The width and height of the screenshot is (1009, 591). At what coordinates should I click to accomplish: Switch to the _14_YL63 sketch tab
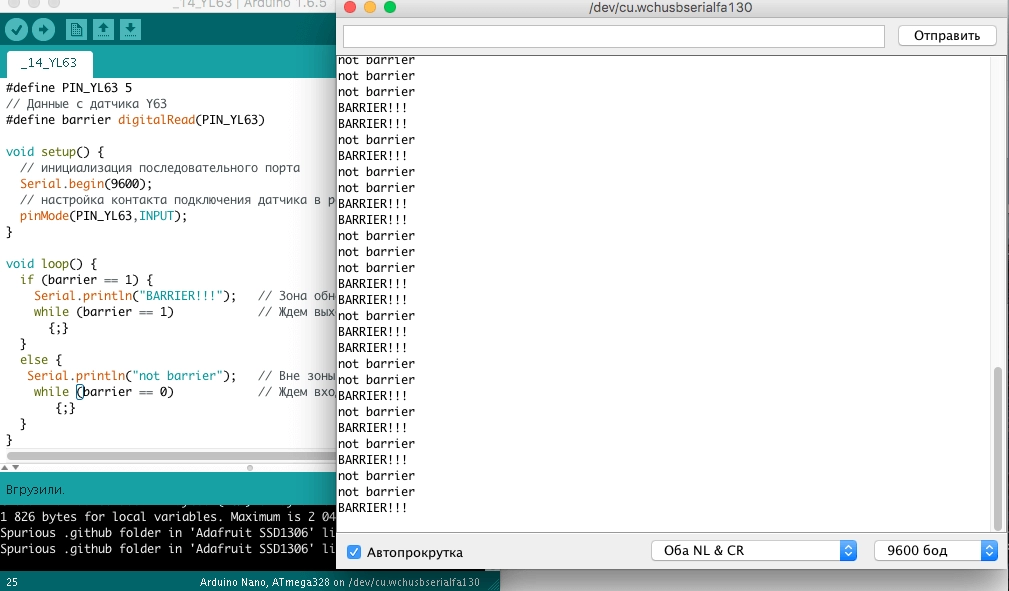pyautogui.click(x=49, y=62)
